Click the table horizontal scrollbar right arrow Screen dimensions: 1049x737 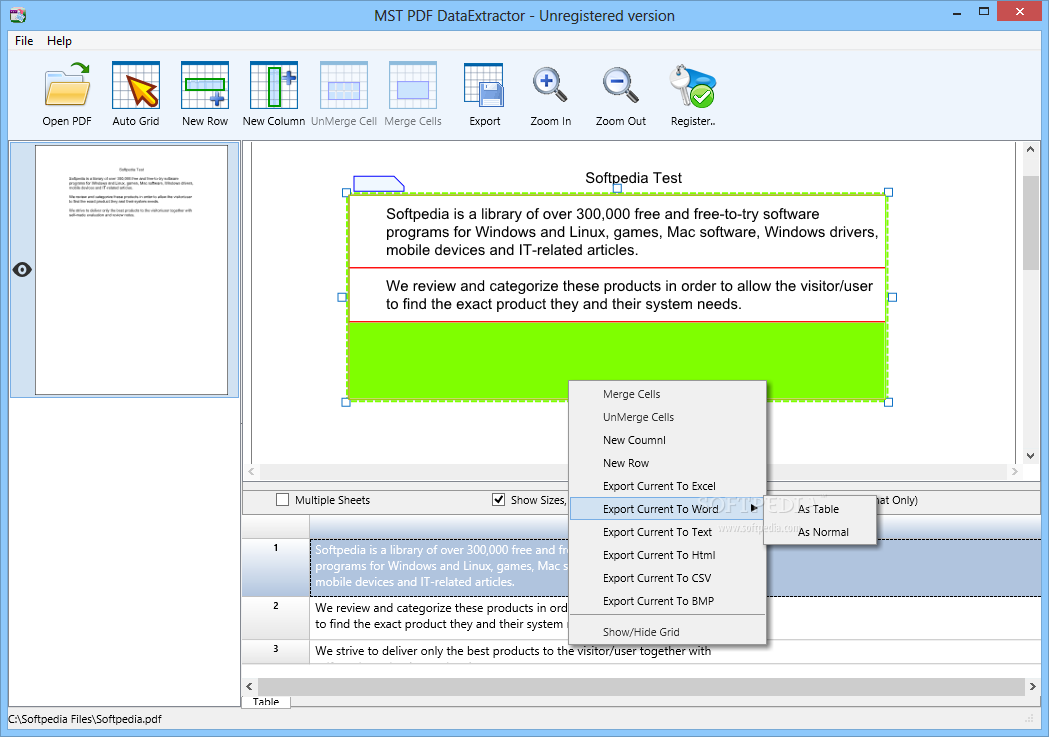pos(1033,686)
